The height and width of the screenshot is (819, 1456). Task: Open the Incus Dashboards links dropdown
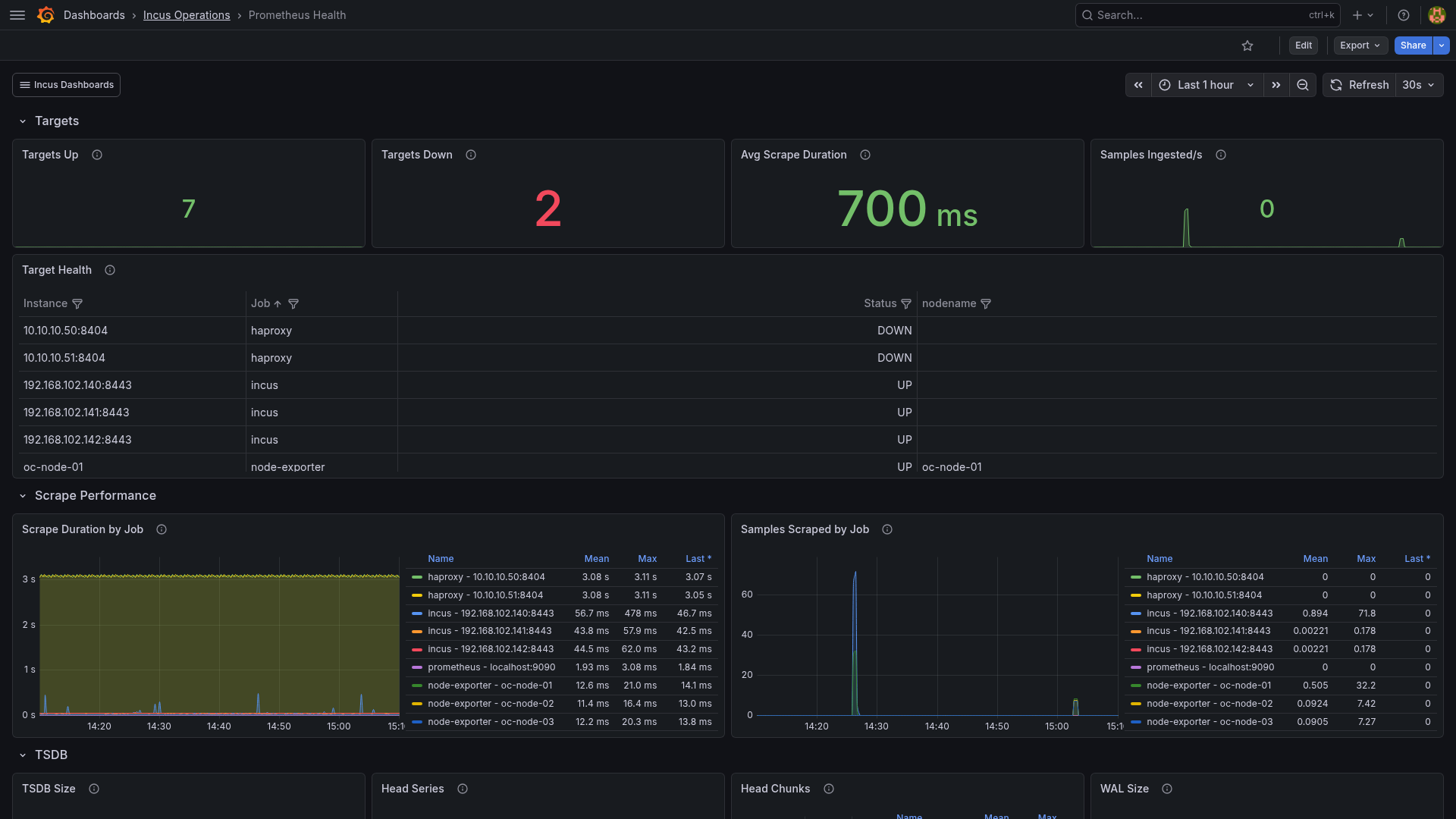click(66, 85)
